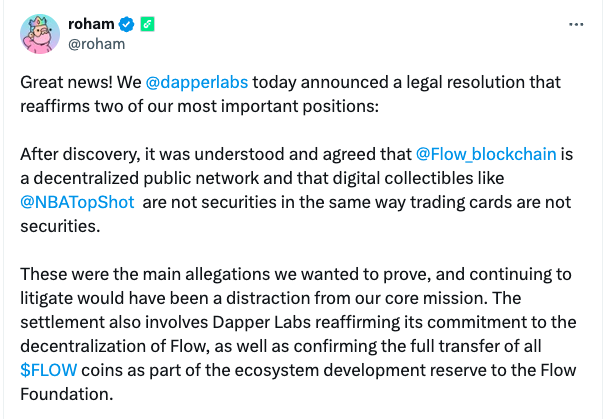
Task: Open the @Flow_blockchain mention link
Action: pos(486,154)
